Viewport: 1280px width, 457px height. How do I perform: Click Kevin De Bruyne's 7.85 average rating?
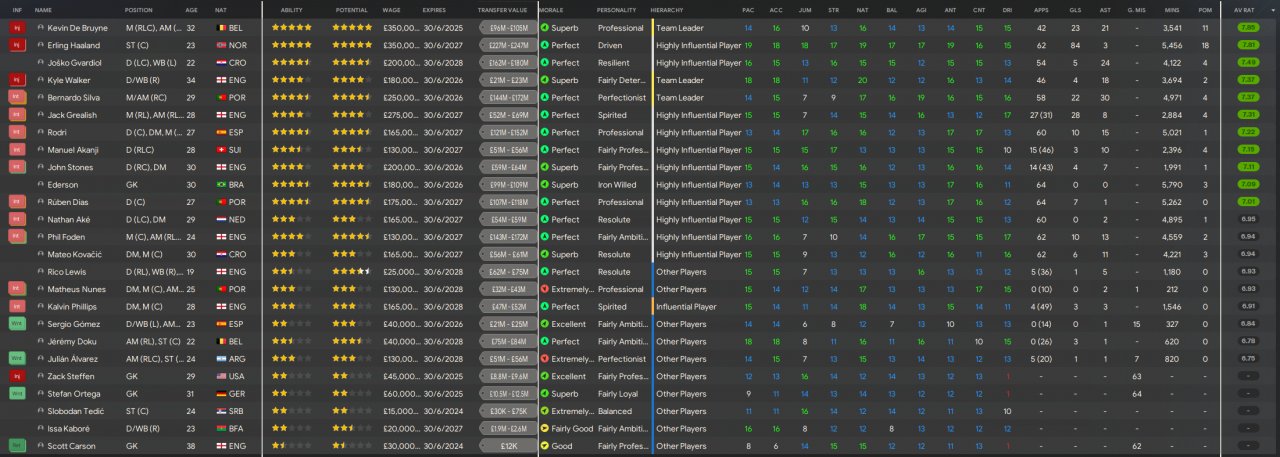(x=1248, y=28)
